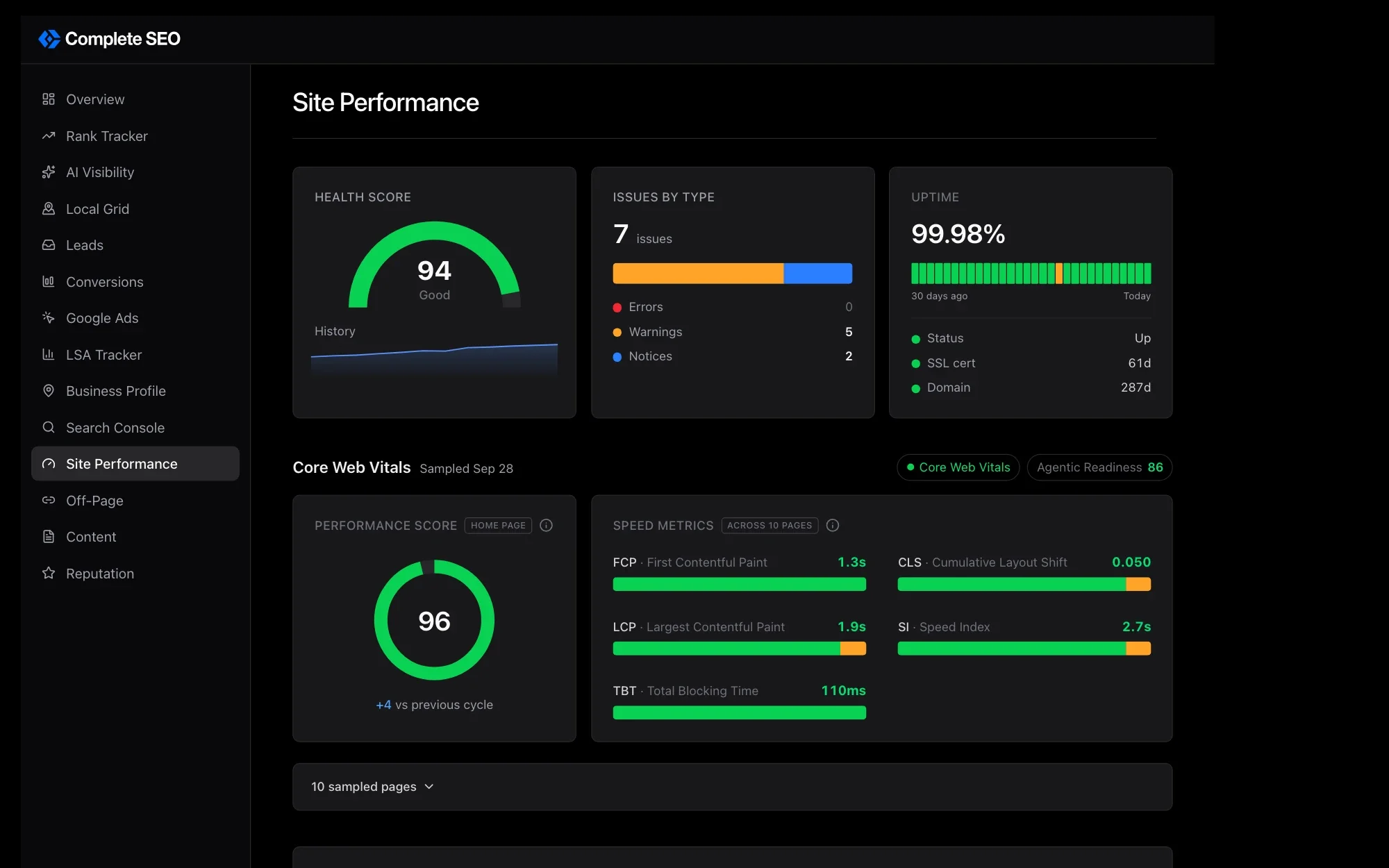1389x868 pixels.
Task: Go to the Rank Tracker section
Action: coord(135,136)
